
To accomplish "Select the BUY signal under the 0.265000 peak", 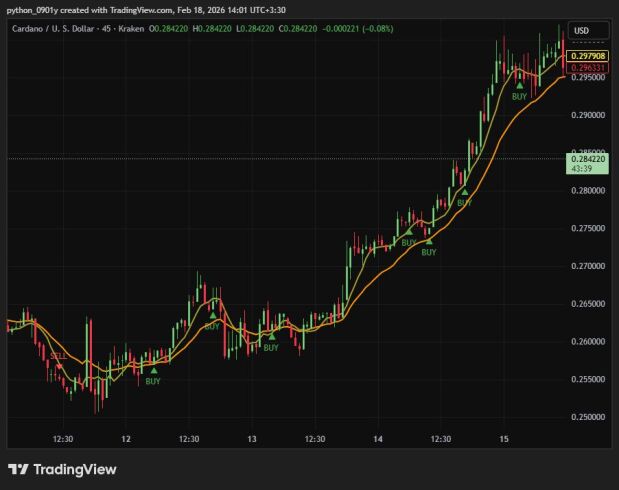I will pos(212,321).
